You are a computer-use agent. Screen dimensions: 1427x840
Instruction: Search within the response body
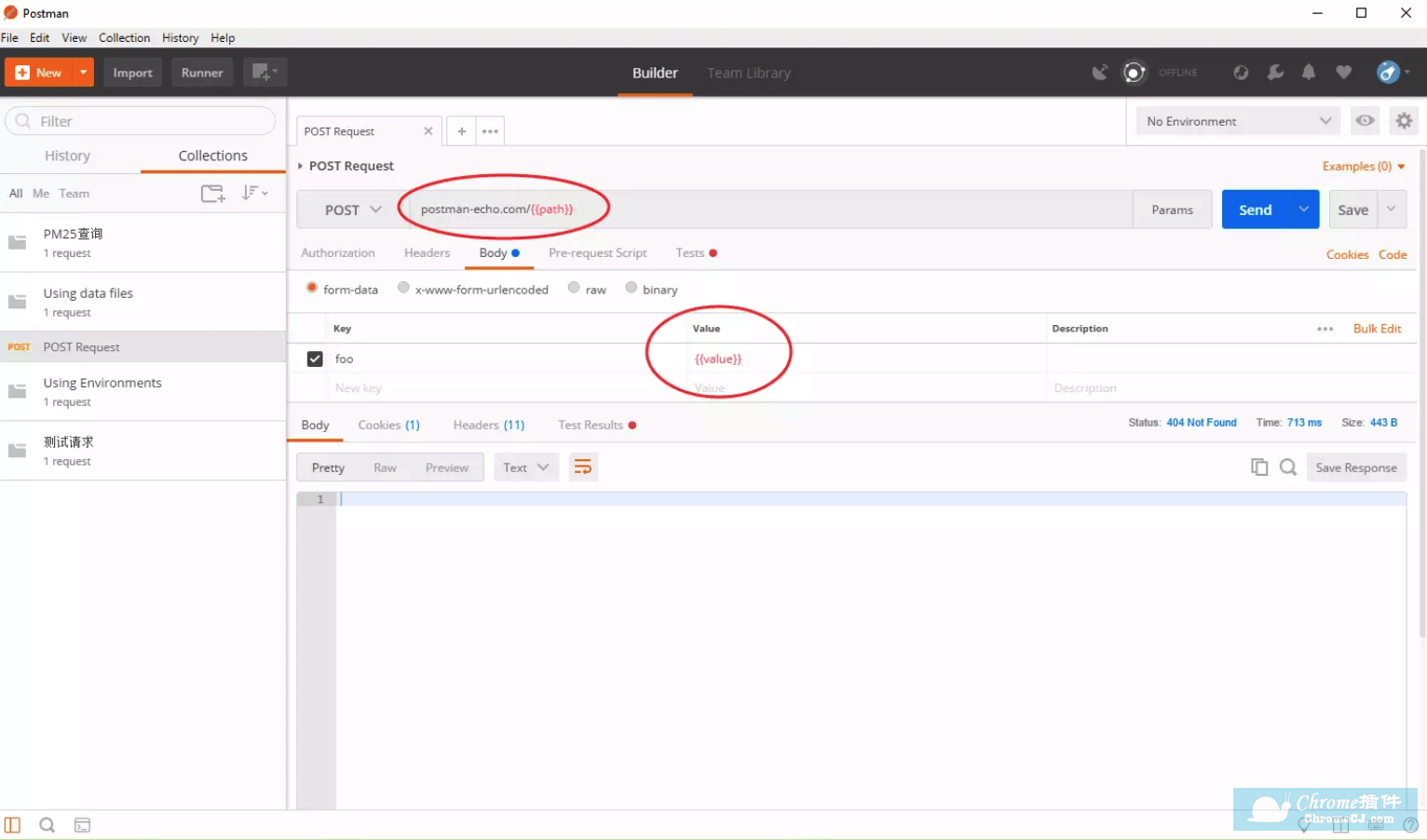coord(1288,467)
